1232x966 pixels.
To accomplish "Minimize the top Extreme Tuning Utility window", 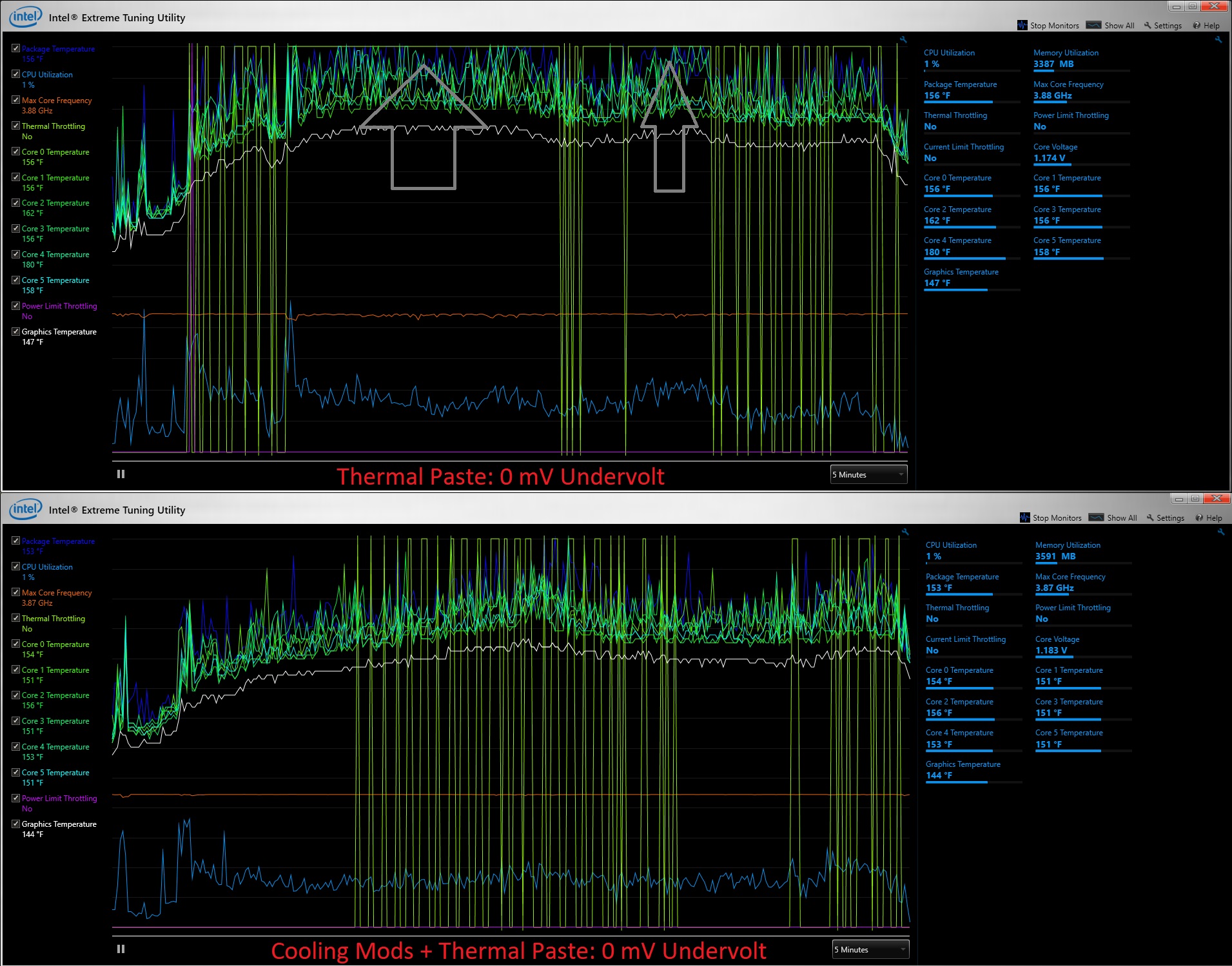I will pos(1177,6).
